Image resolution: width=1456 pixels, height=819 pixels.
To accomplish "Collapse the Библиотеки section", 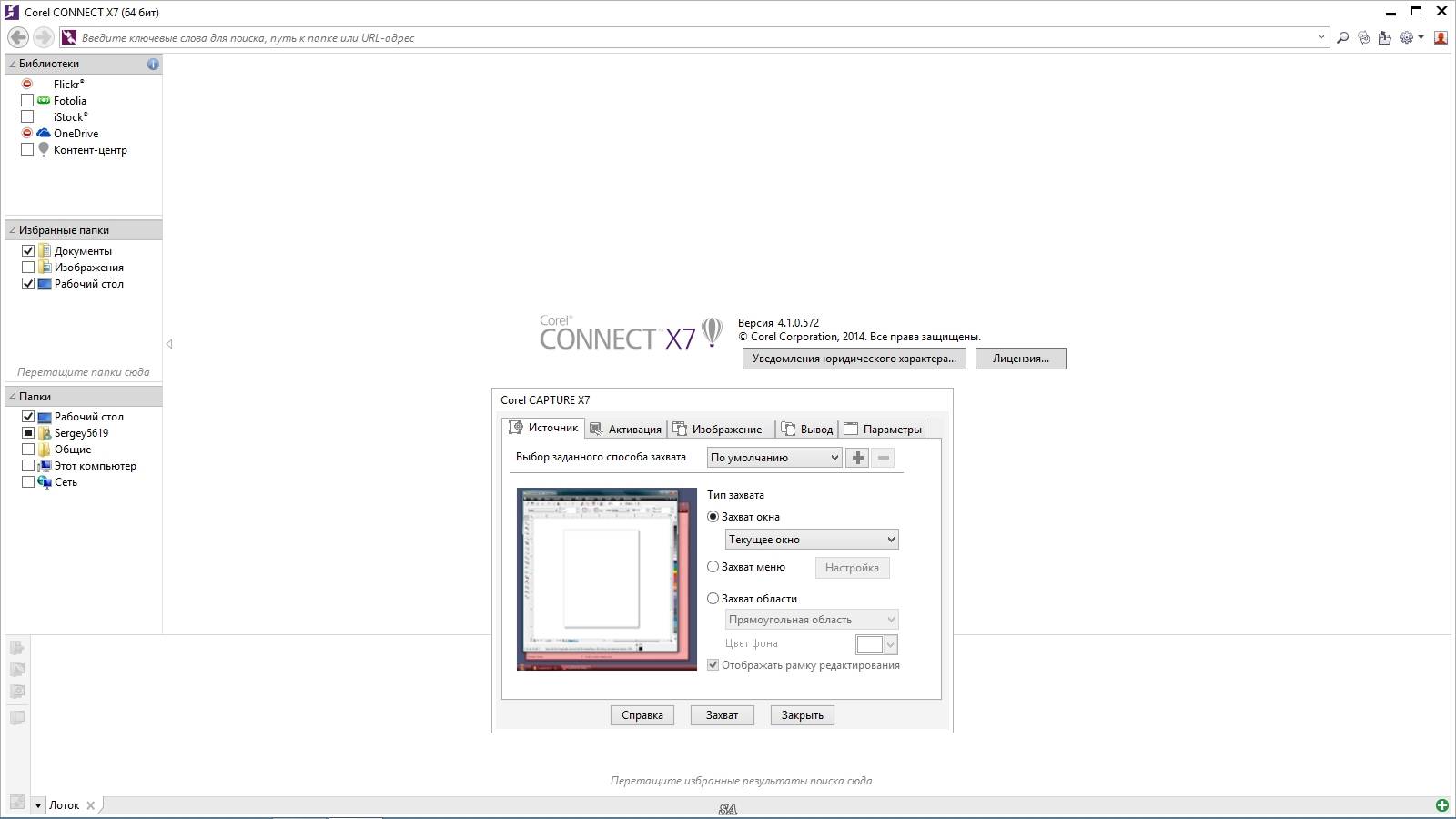I will [13, 64].
